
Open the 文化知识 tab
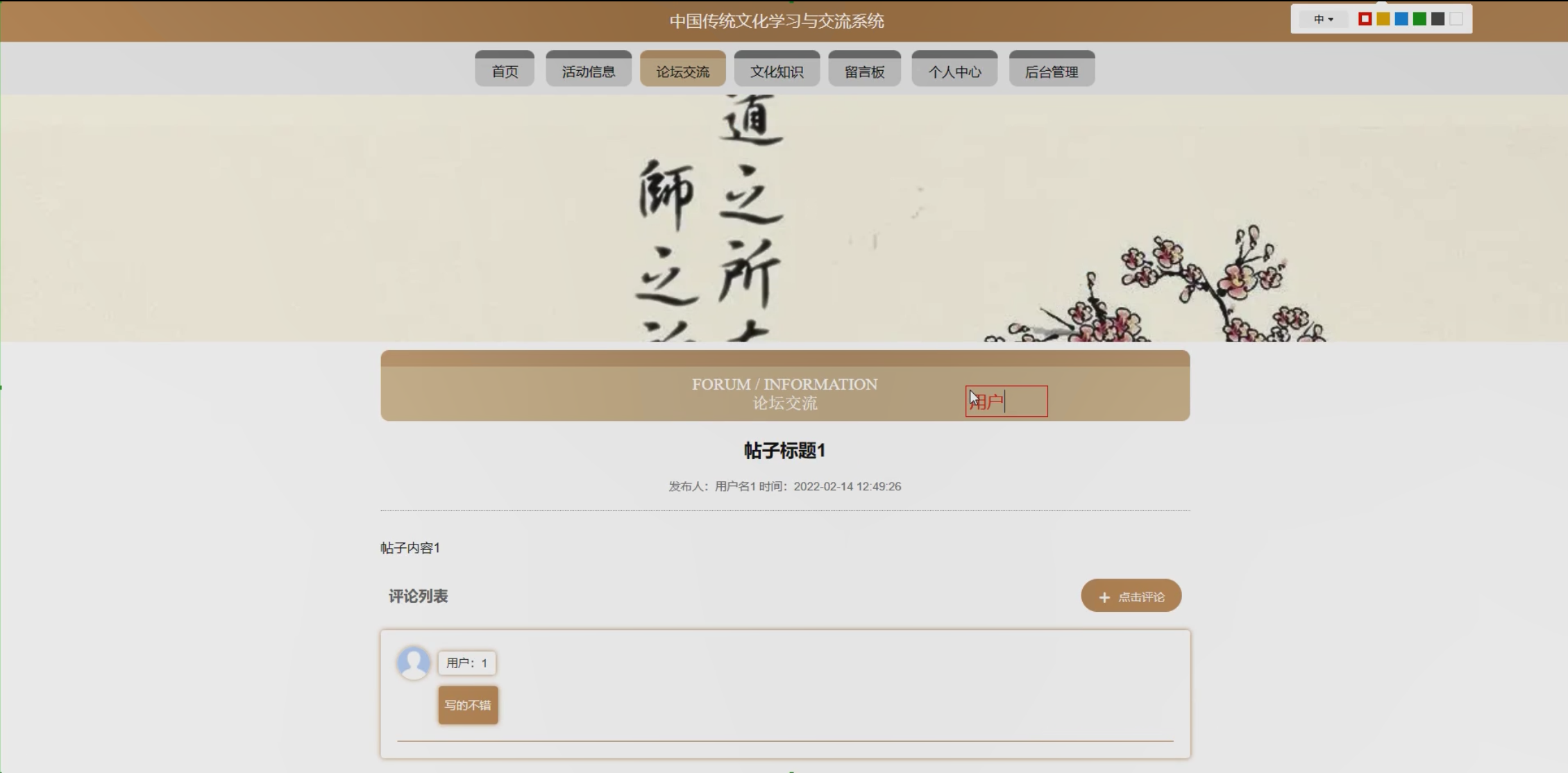point(777,70)
